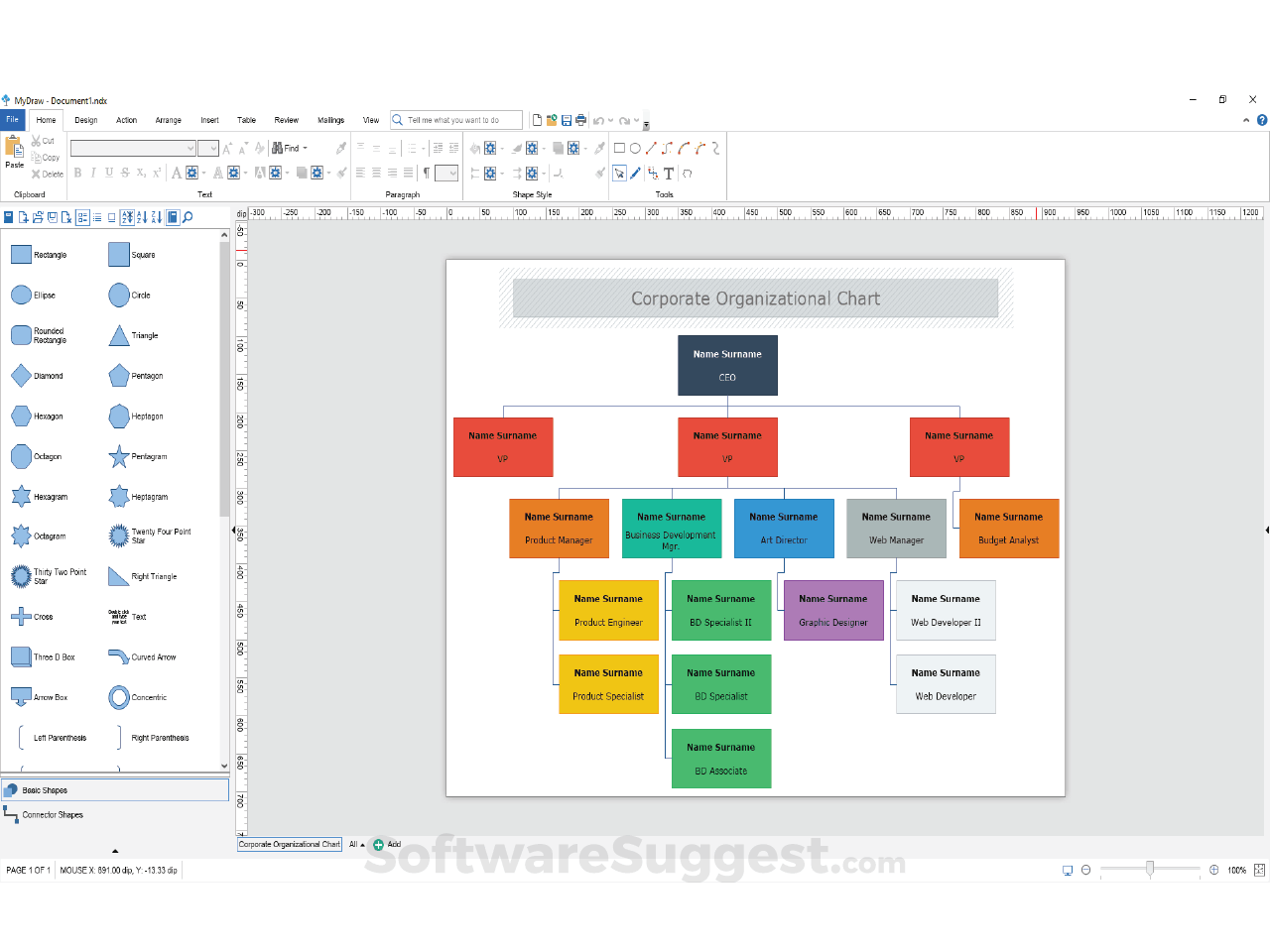Open the Undo history dropdown arrow
The width and height of the screenshot is (1270, 952).
610,121
